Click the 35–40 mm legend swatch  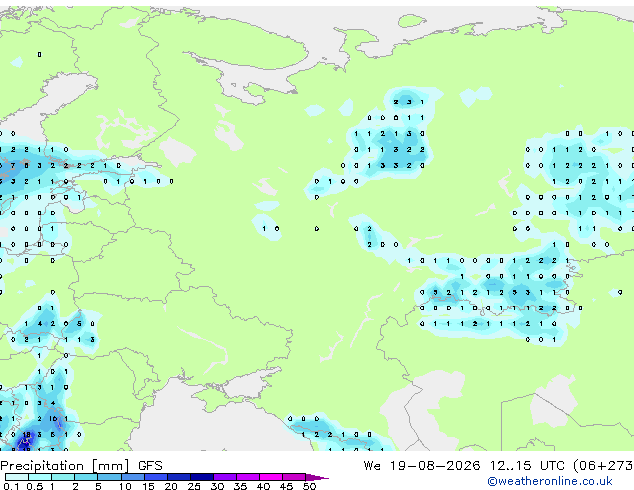point(248,477)
